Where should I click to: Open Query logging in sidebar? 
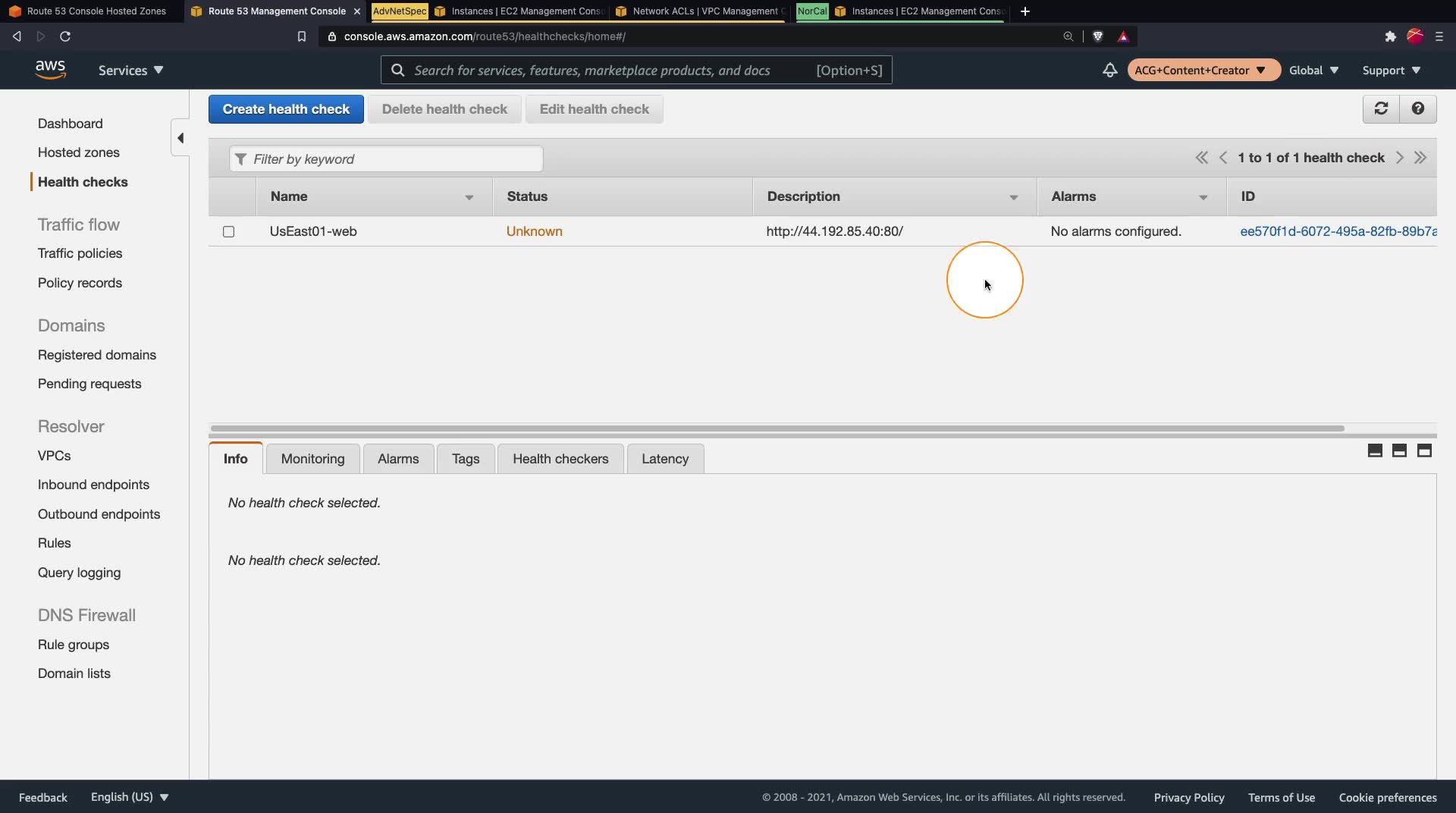[79, 573]
